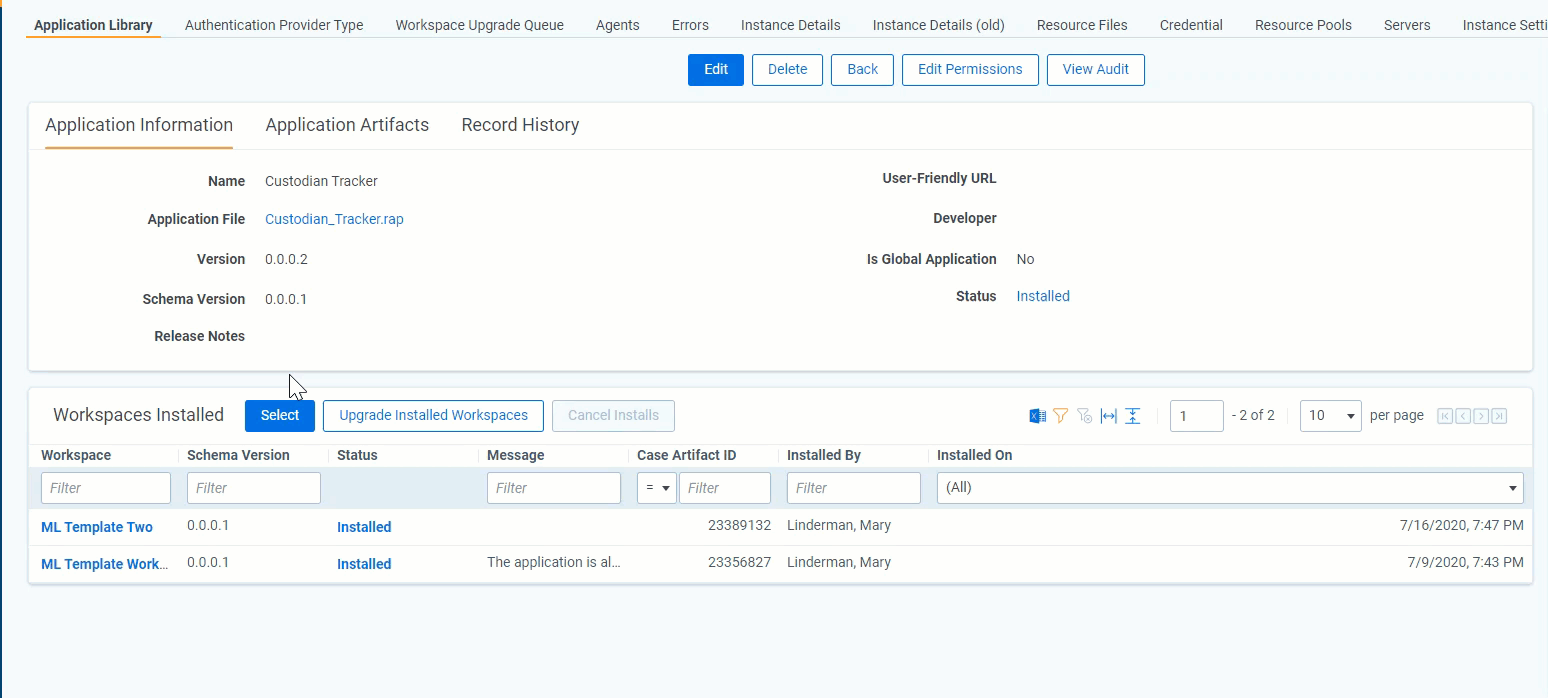Open the Resource Pools tab
Viewport: 1548px width, 698px height.
[1304, 25]
